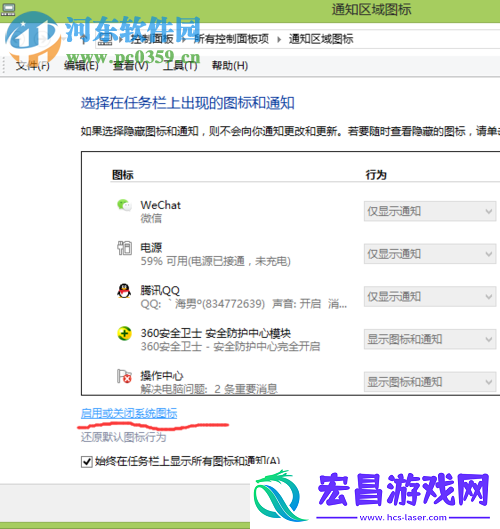Screen dimensions: 500x529
Task: Open the 电源 behavior dropdown
Action: click(429, 254)
